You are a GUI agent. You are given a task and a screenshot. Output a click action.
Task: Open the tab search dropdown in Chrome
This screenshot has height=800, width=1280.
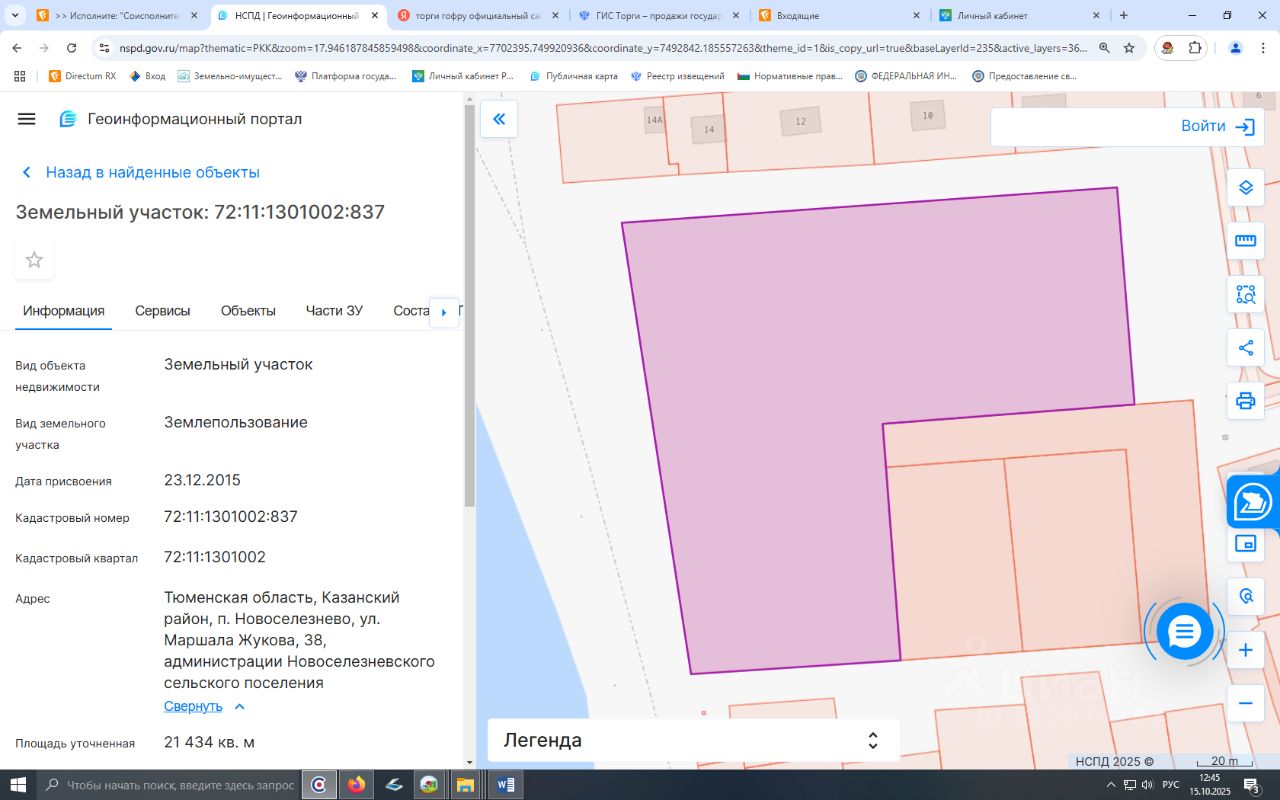coord(15,15)
